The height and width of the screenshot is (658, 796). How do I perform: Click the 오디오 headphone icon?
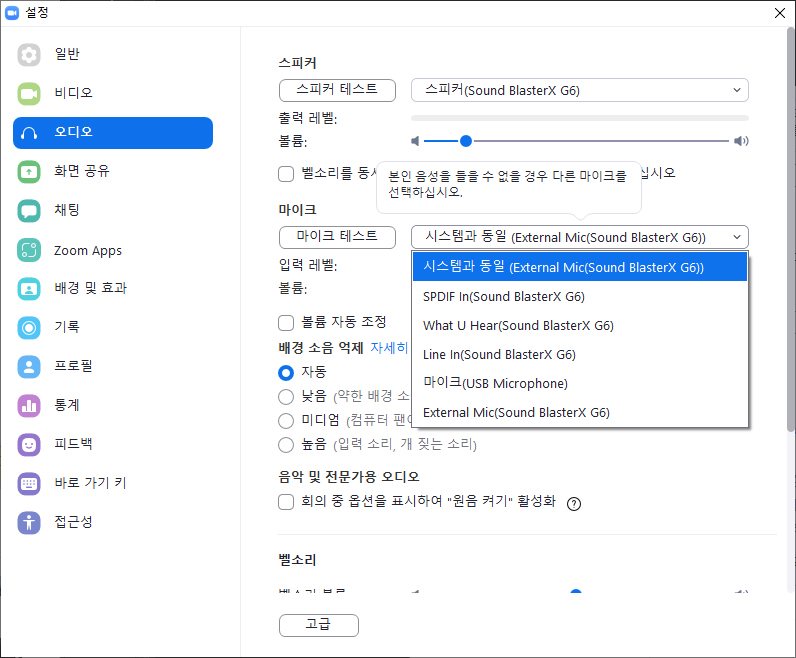pyautogui.click(x=29, y=133)
